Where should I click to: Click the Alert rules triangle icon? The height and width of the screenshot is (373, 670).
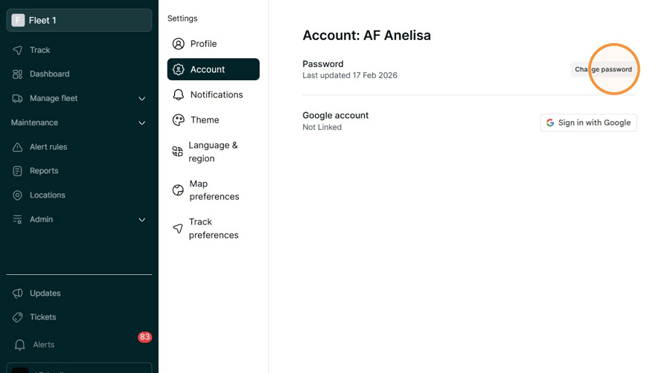tap(18, 147)
